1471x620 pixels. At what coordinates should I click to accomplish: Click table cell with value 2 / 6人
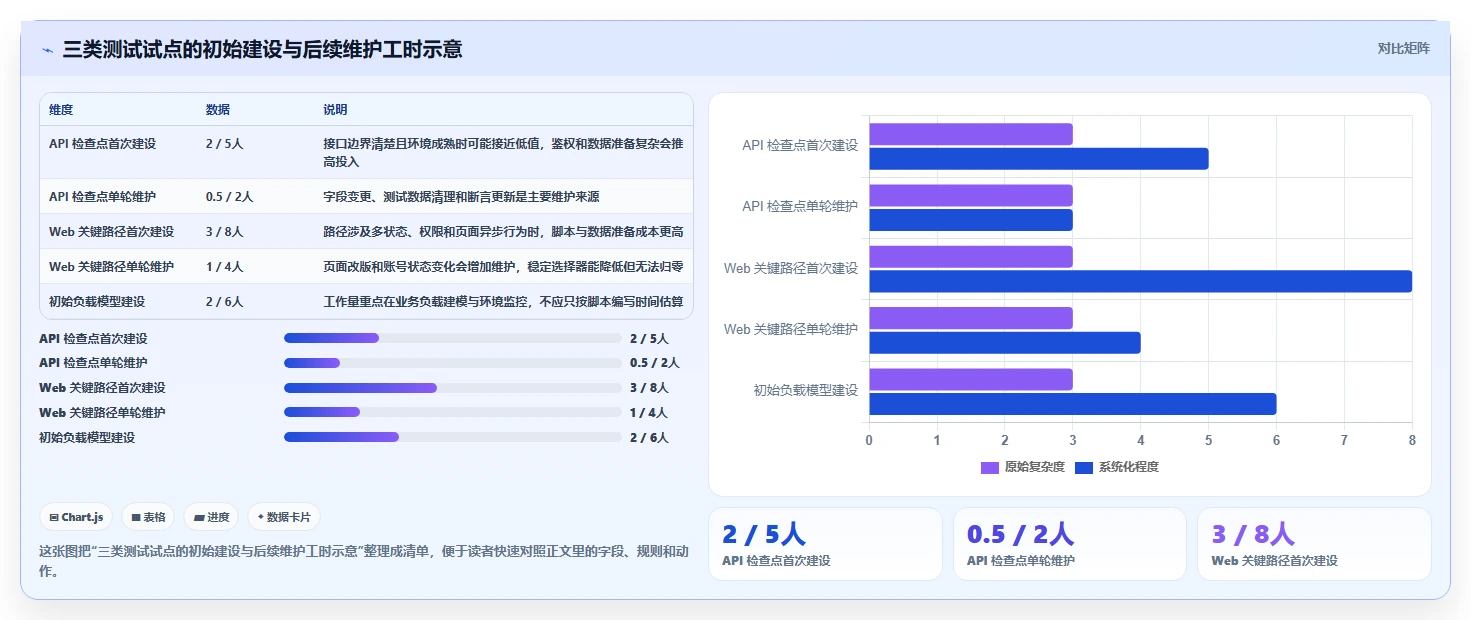(x=225, y=302)
